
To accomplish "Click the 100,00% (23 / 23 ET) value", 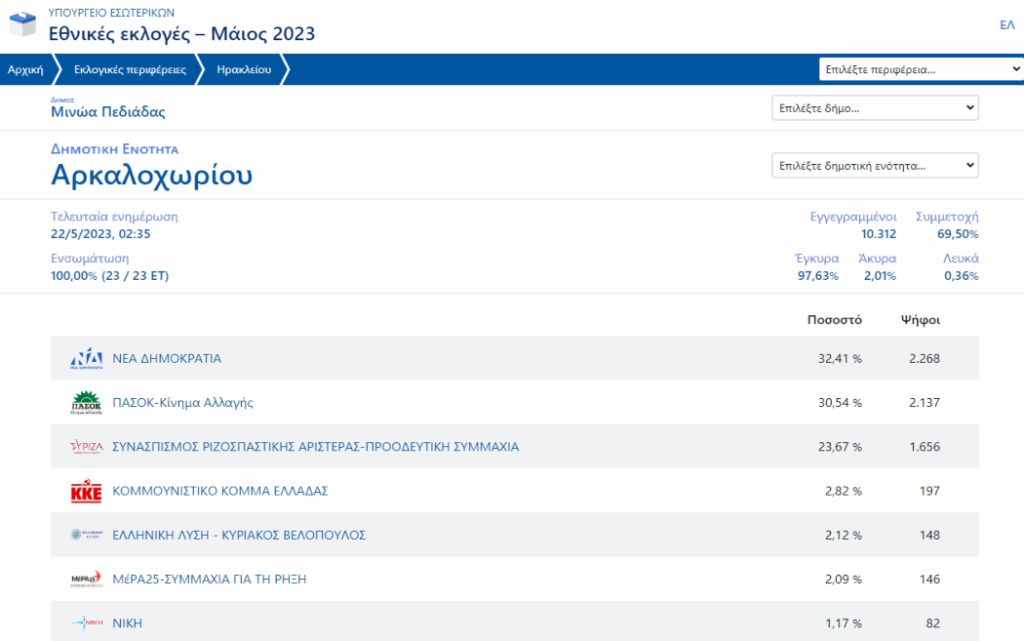I will click(110, 275).
